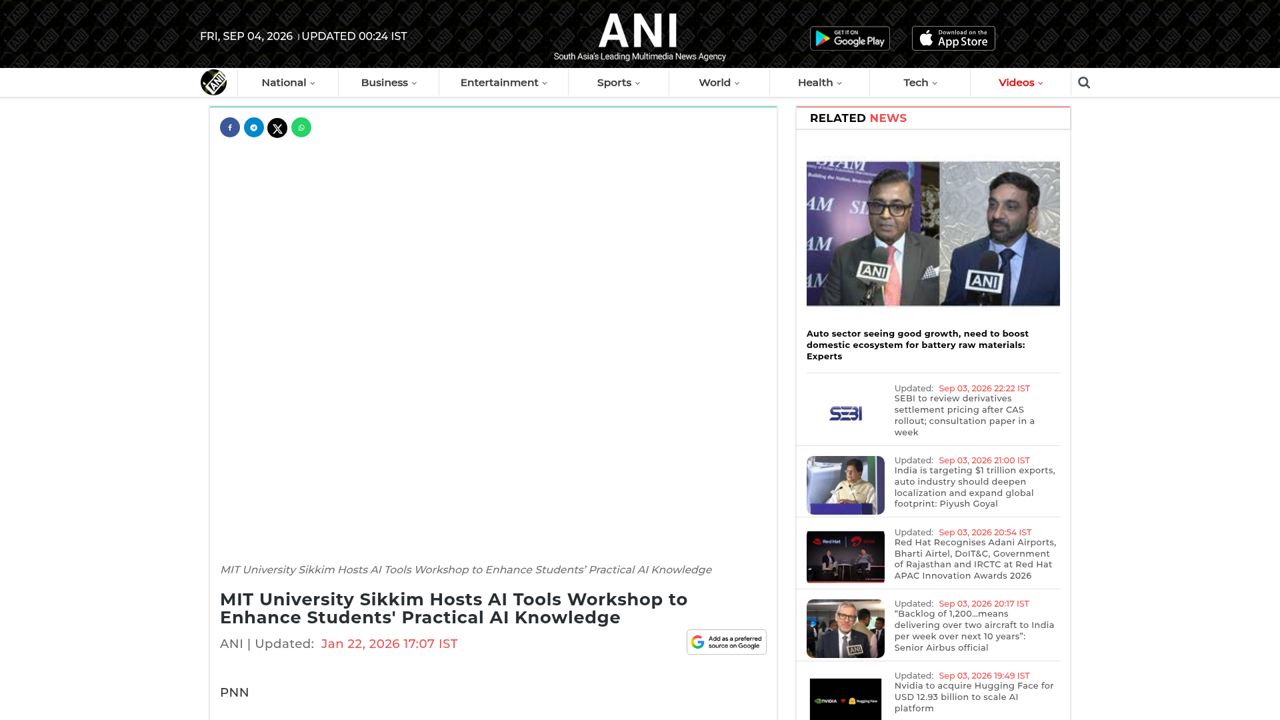
Task: Click the Sep 03, 2026 22:22 IST timestamp
Action: tap(984, 388)
